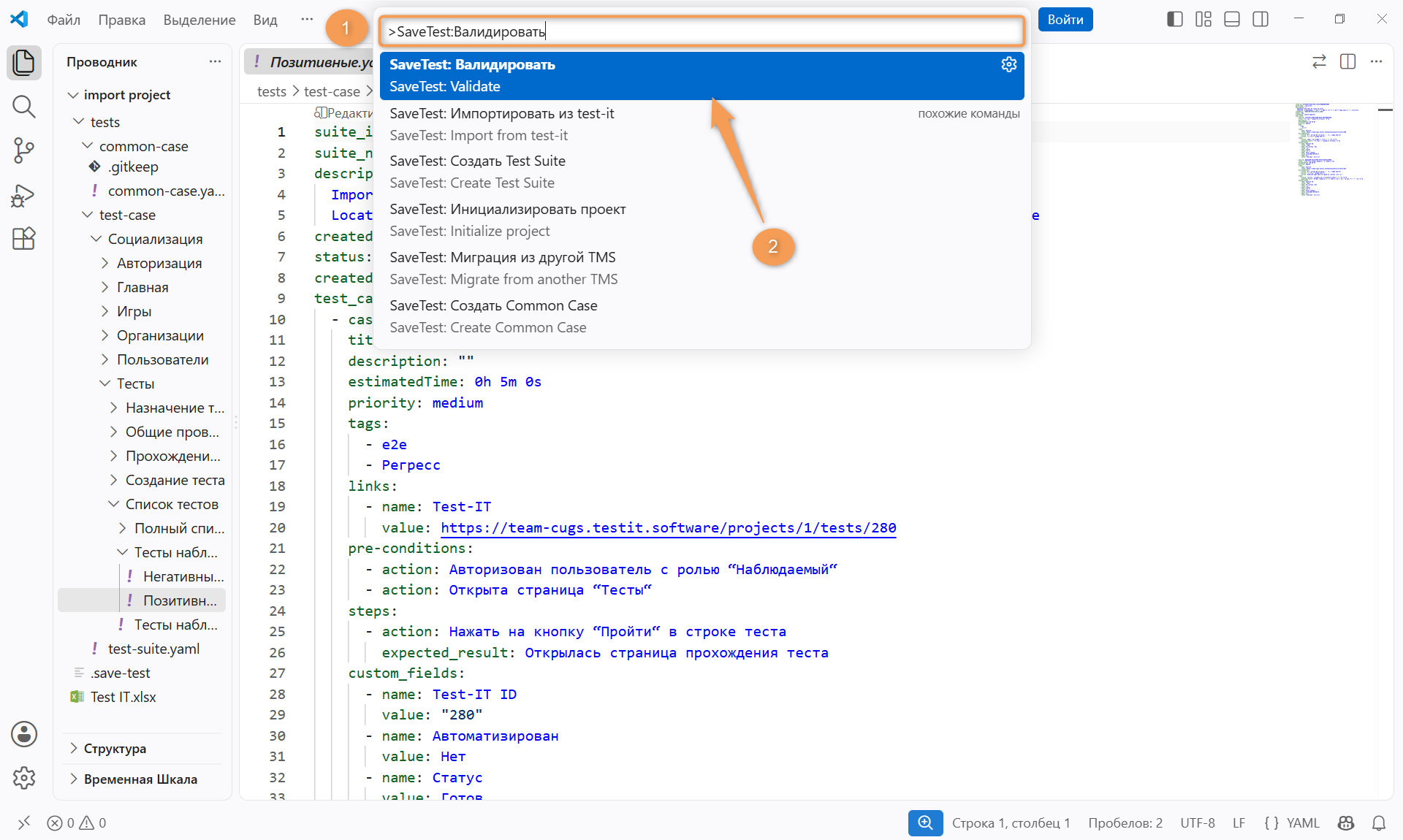Open the Вид menu

point(265,20)
